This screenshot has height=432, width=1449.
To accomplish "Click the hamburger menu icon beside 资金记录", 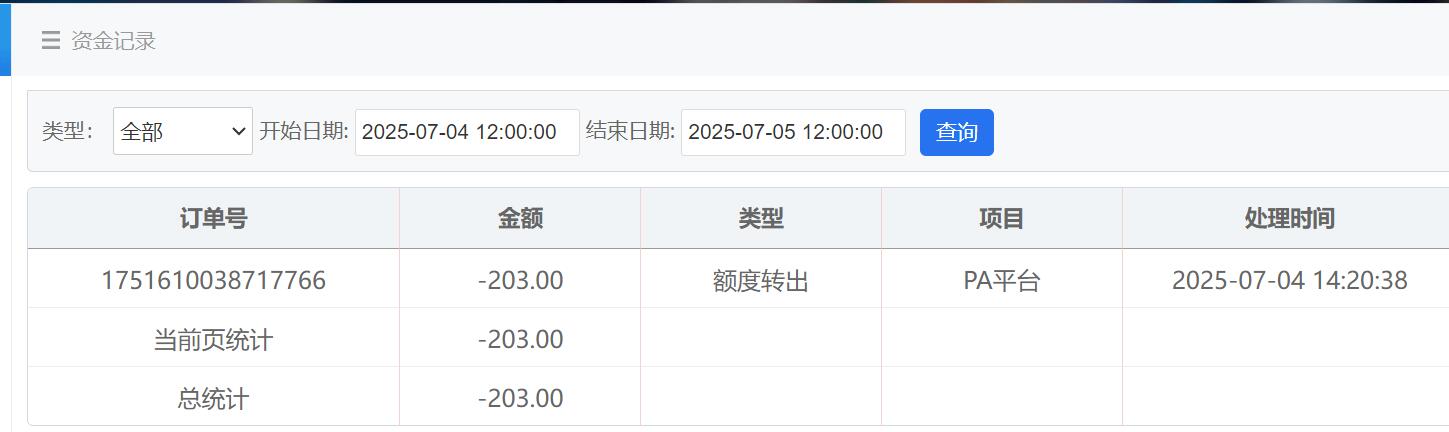I will [x=50, y=41].
